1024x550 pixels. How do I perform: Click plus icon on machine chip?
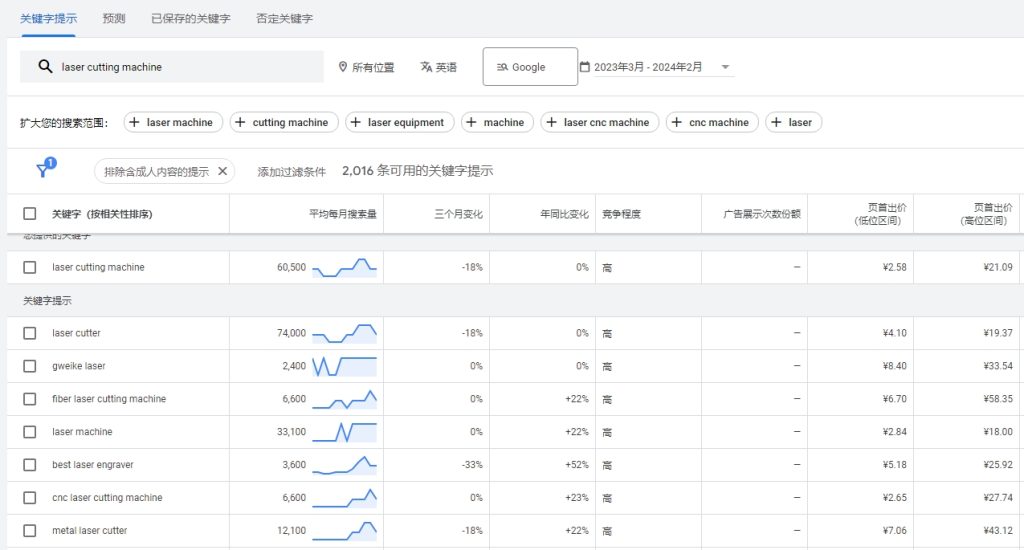coord(472,122)
